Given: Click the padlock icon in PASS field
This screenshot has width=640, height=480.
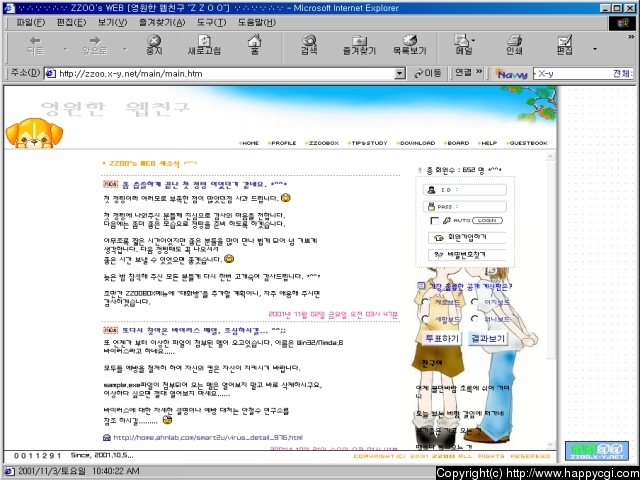Looking at the screenshot, I should (431, 207).
